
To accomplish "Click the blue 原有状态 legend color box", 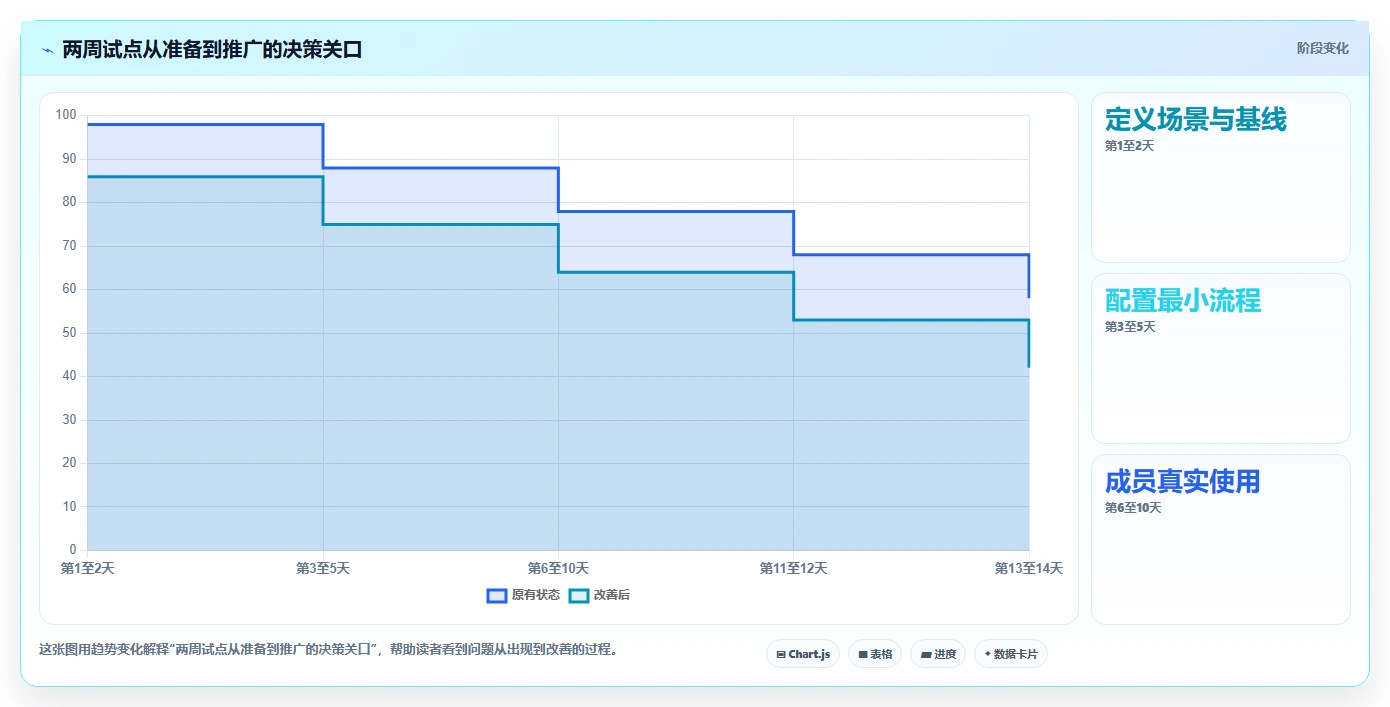I will pyautogui.click(x=497, y=595).
